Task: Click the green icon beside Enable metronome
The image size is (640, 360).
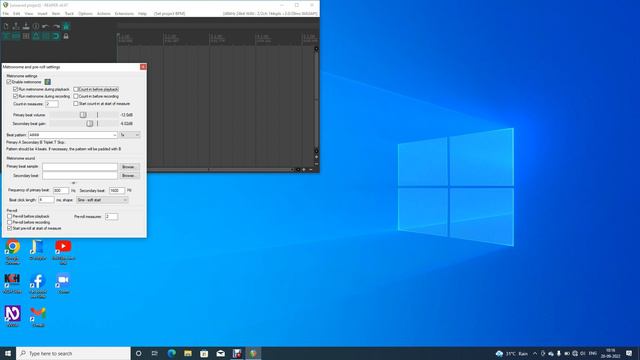Action: click(47, 82)
